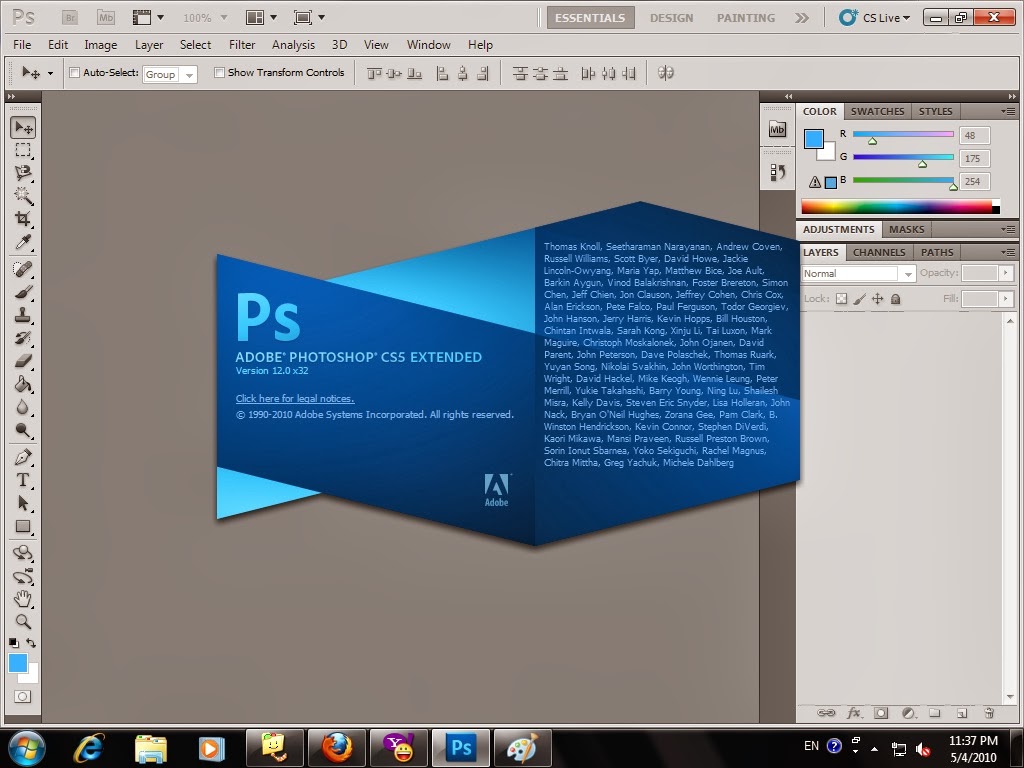Open the Filter menu
Image resolution: width=1024 pixels, height=768 pixels.
pos(242,44)
